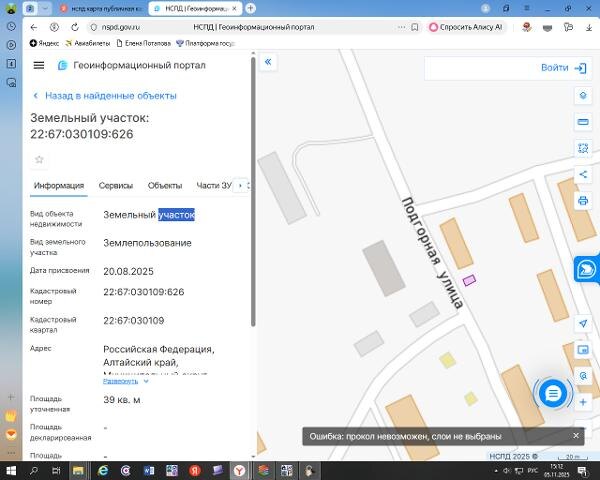Click the info panel vertical scrollbar
The height and width of the screenshot is (480, 600).
(x=253, y=191)
